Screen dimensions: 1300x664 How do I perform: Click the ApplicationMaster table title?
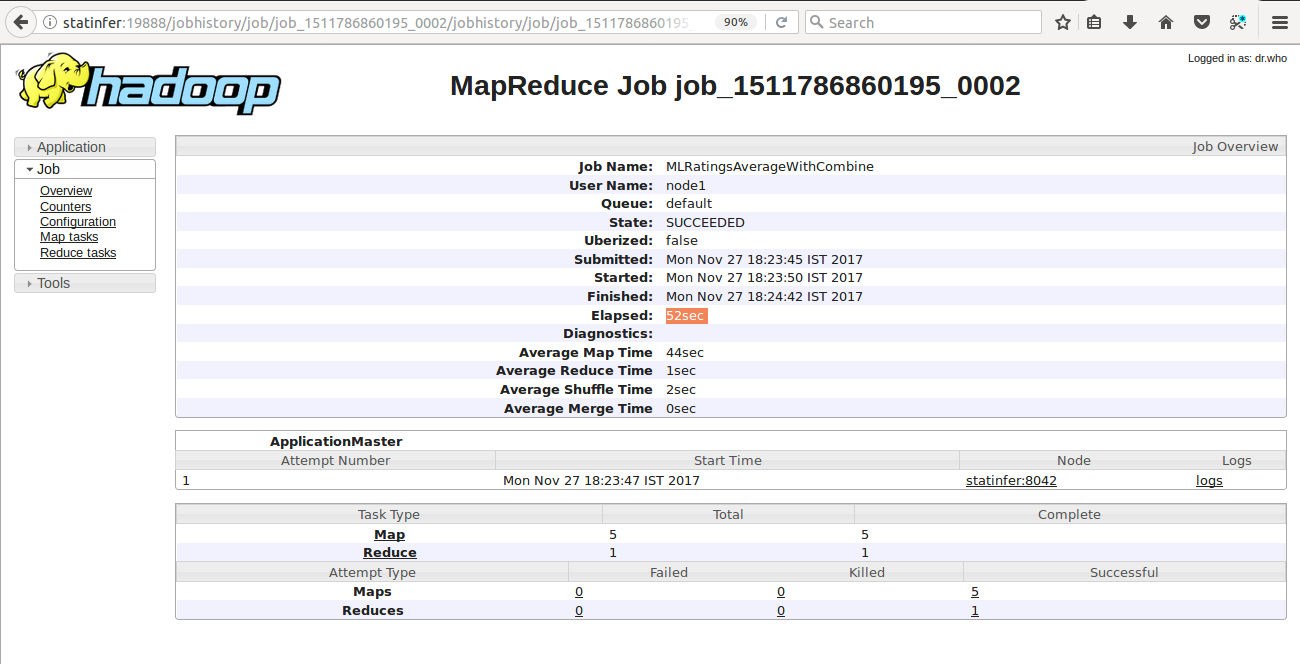(336, 441)
